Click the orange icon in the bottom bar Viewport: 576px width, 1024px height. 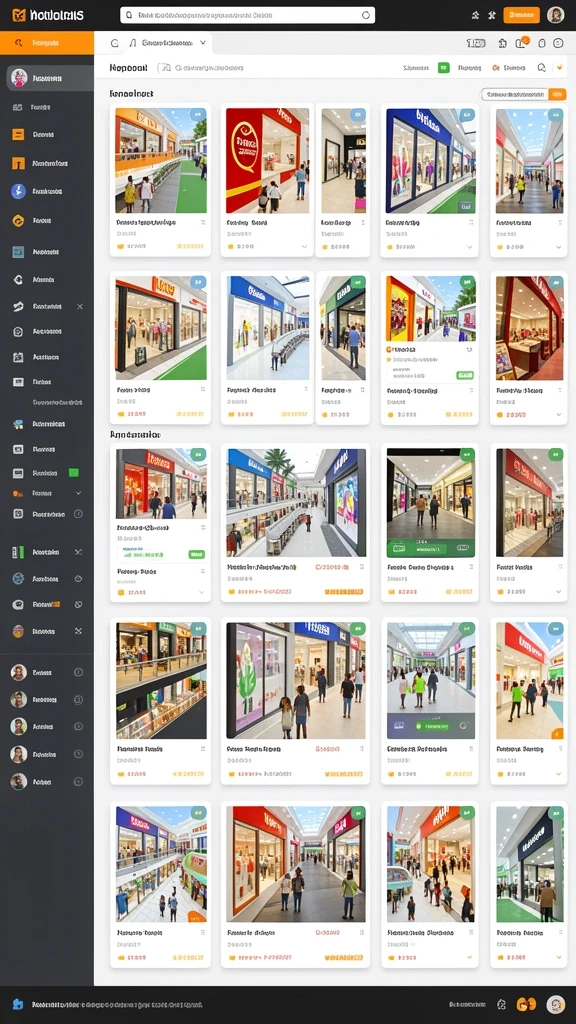(526, 1004)
